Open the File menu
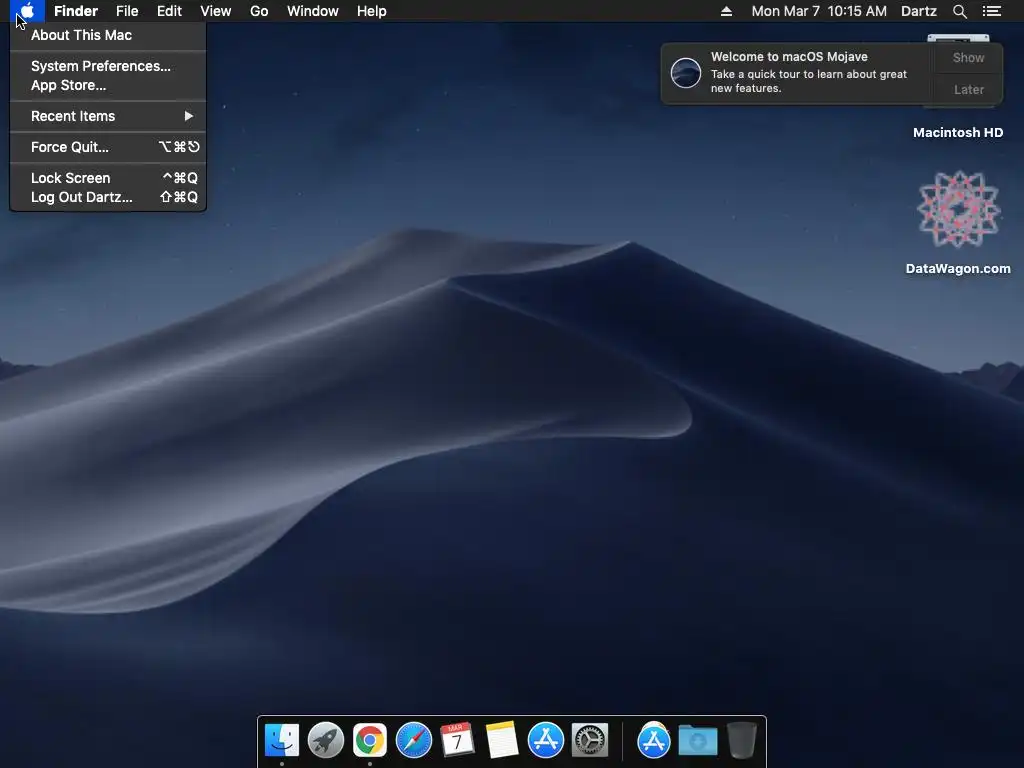 tap(127, 11)
